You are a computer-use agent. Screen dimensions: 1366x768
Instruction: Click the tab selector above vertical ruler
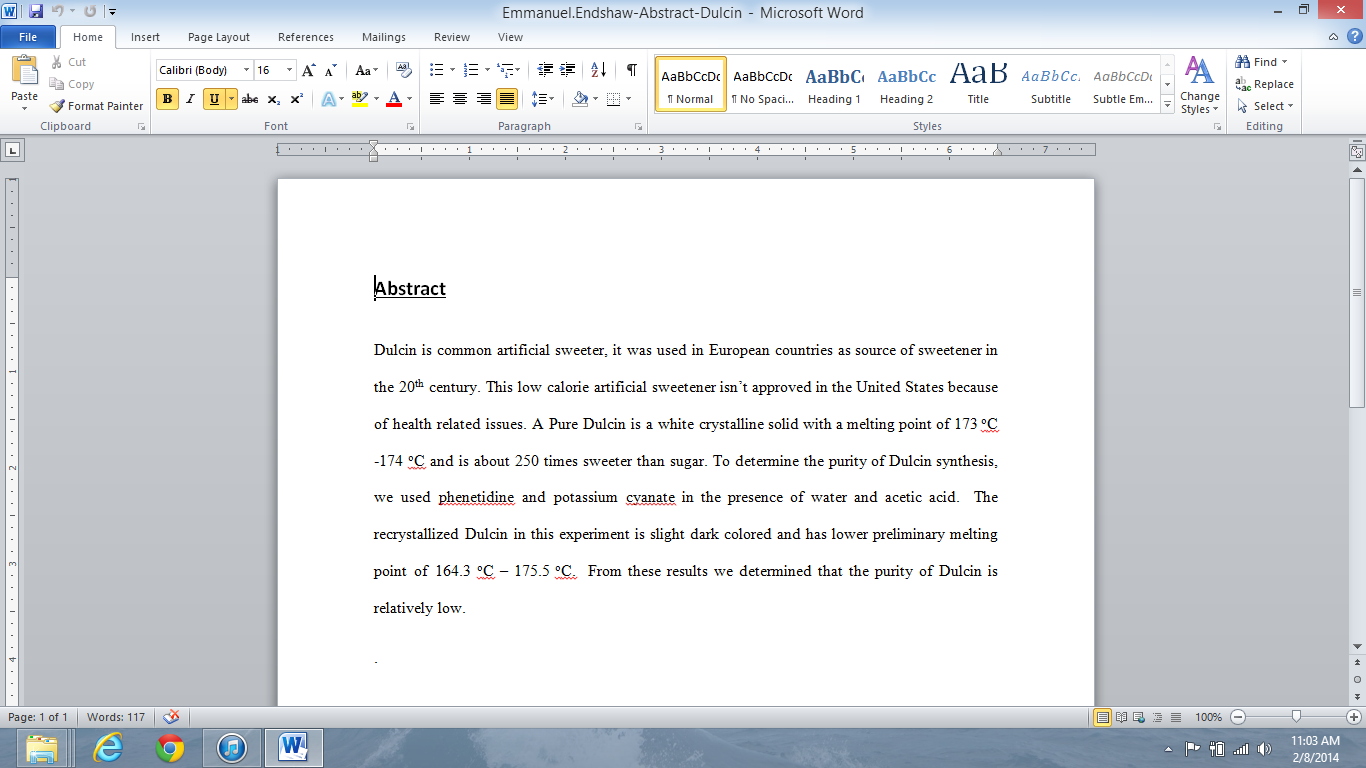point(12,150)
